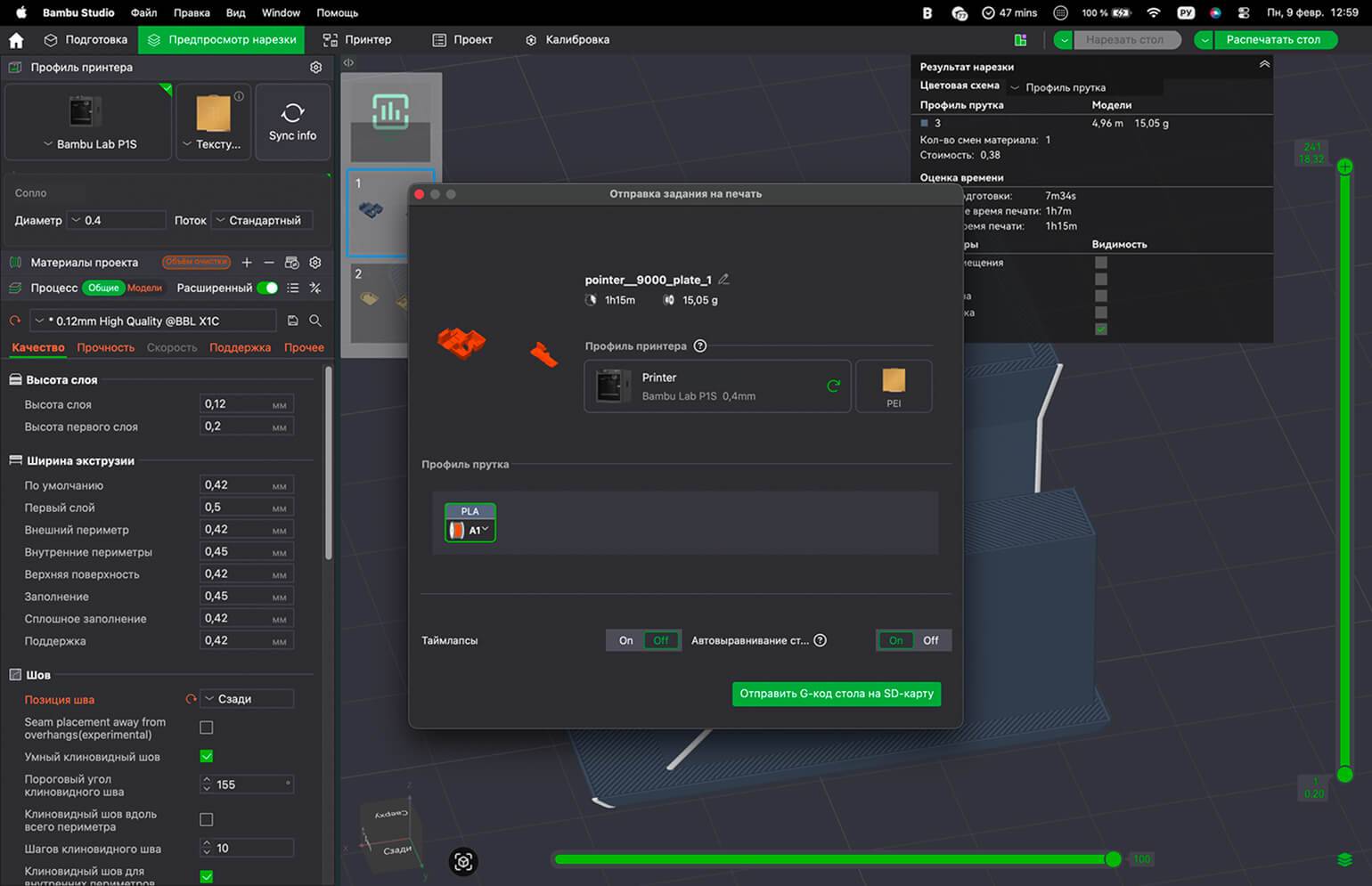Image resolution: width=1372 pixels, height=886 pixels.
Task: Click Отправить G-код стола на SD-карту button
Action: click(x=837, y=694)
